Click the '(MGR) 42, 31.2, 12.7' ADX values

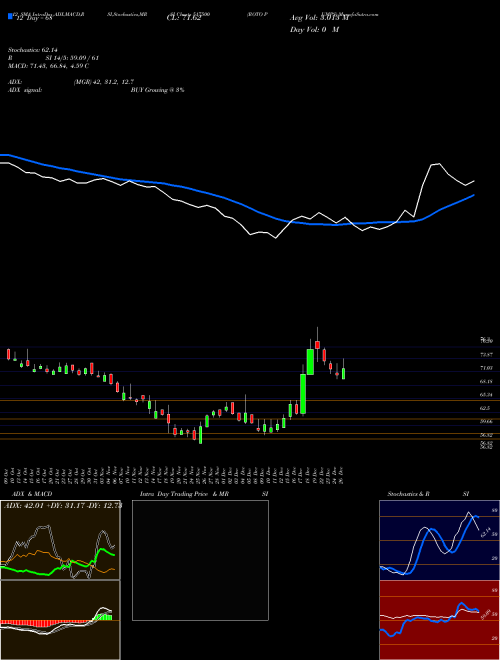(104, 82)
